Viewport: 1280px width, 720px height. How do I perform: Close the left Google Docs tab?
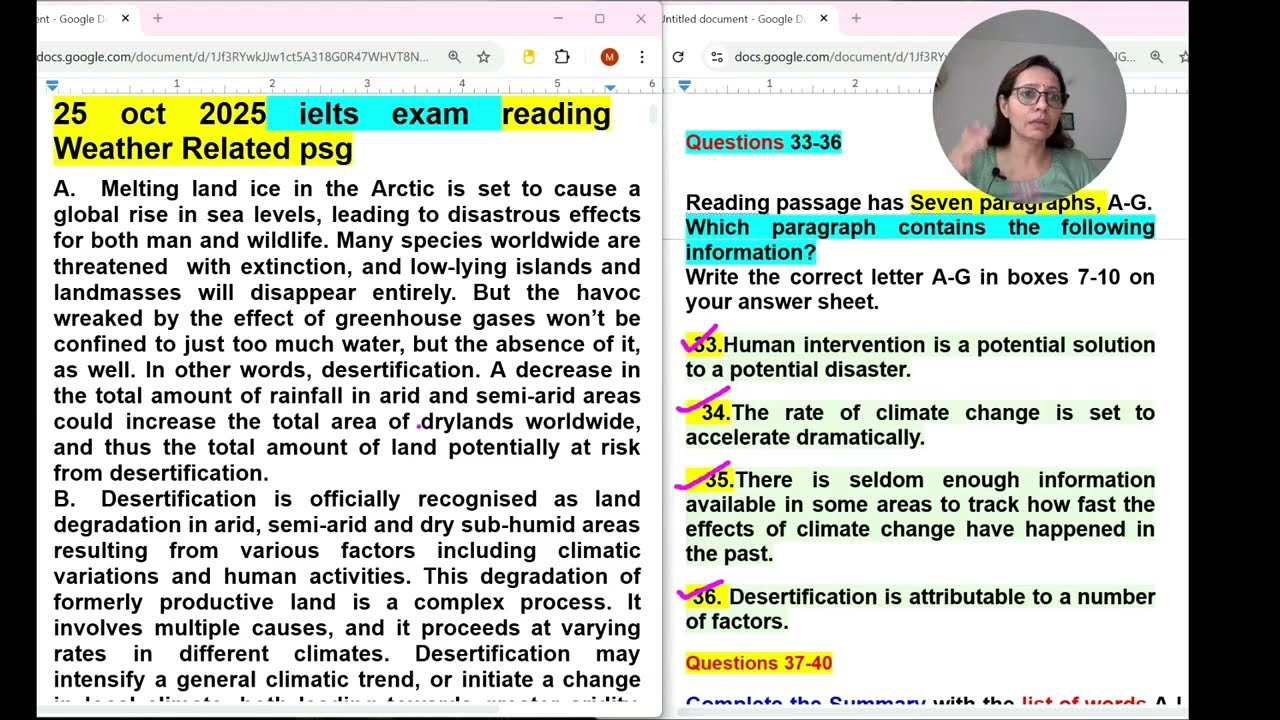[125, 18]
